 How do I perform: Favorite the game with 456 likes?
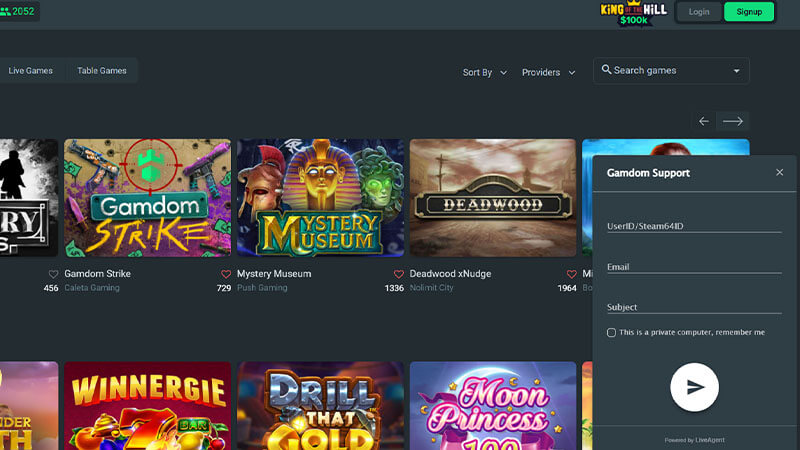pos(53,274)
